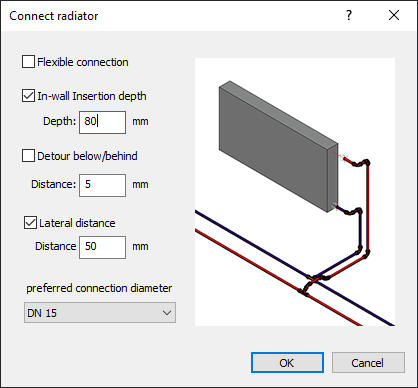Click the radiator connection preview image
Image resolution: width=418 pixels, height=388 pixels.
(x=295, y=192)
